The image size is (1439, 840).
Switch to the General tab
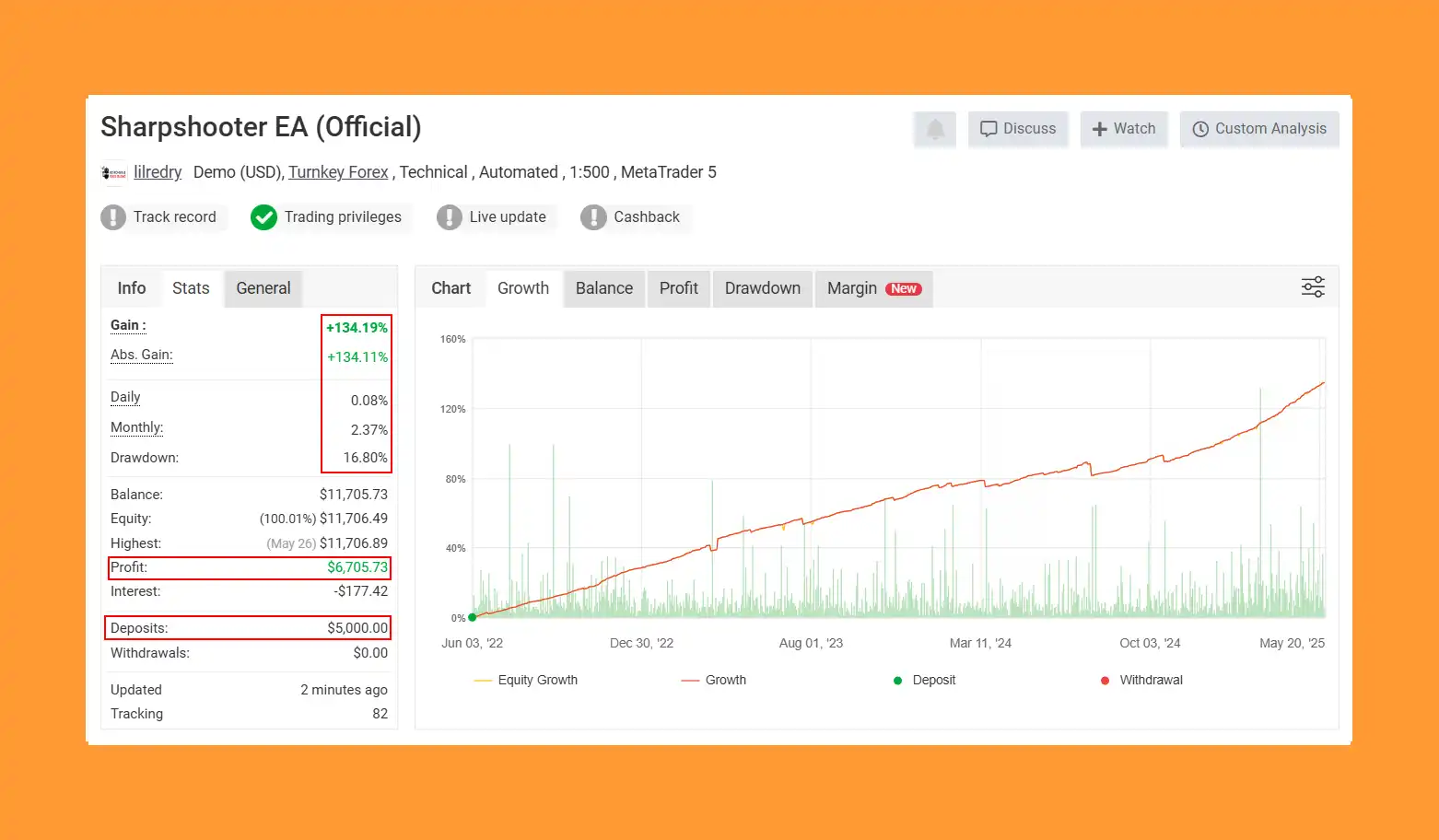click(263, 288)
